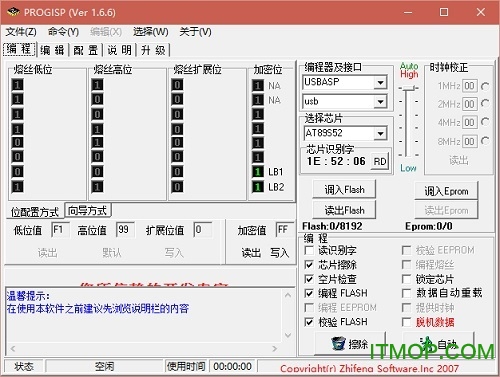This screenshot has width=500, height=377.
Task: Select the 1MHz clock calibration radio button
Action: point(485,86)
